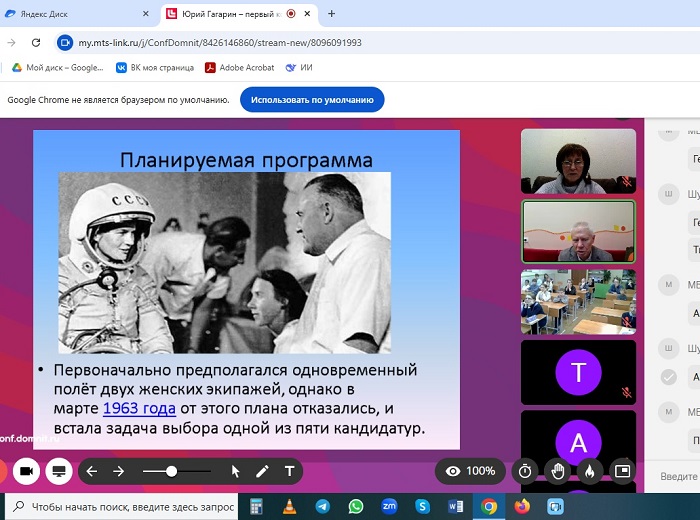Image resolution: width=700 pixels, height=520 pixels.
Task: Click the flame reaction icon
Action: 590,471
